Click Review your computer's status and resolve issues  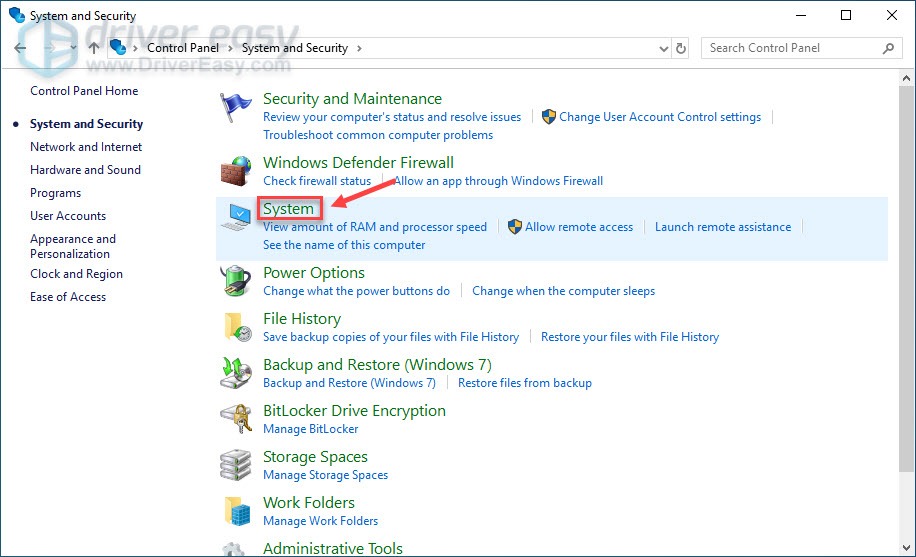pyautogui.click(x=392, y=117)
